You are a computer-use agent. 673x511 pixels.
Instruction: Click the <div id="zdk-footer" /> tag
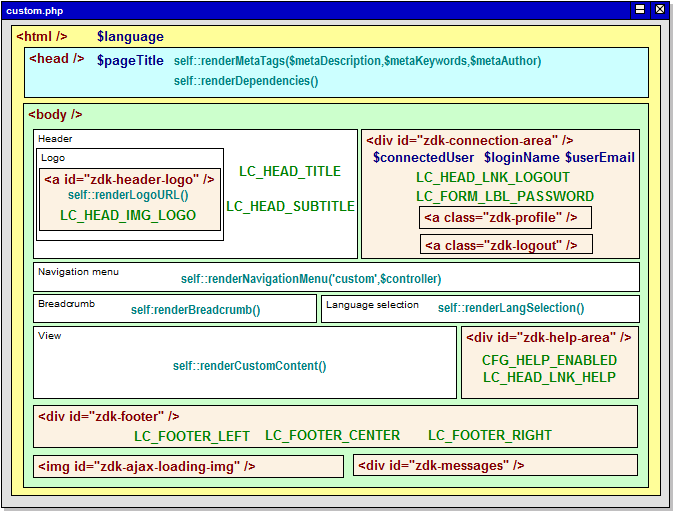click(x=109, y=416)
